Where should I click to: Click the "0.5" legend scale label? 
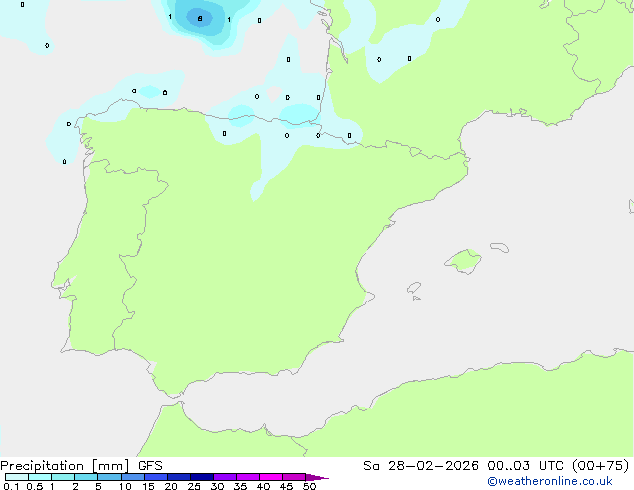coord(34,486)
